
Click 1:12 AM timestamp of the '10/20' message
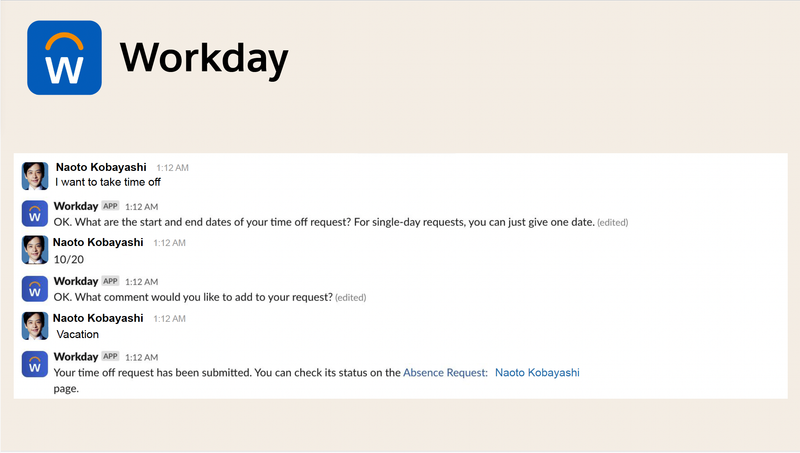pos(169,243)
